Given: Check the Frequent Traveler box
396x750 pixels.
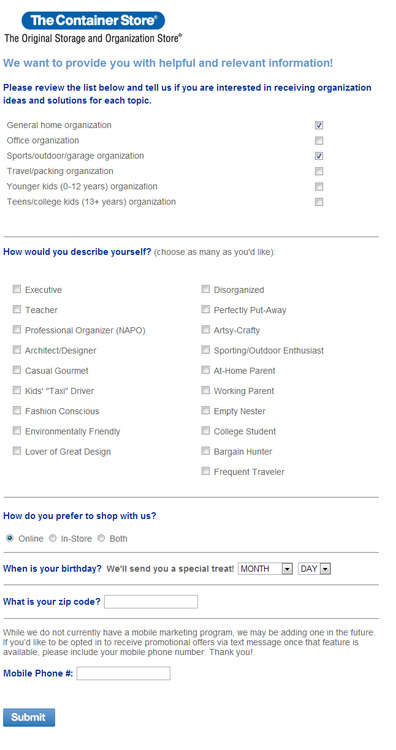Looking at the screenshot, I should [x=206, y=471].
